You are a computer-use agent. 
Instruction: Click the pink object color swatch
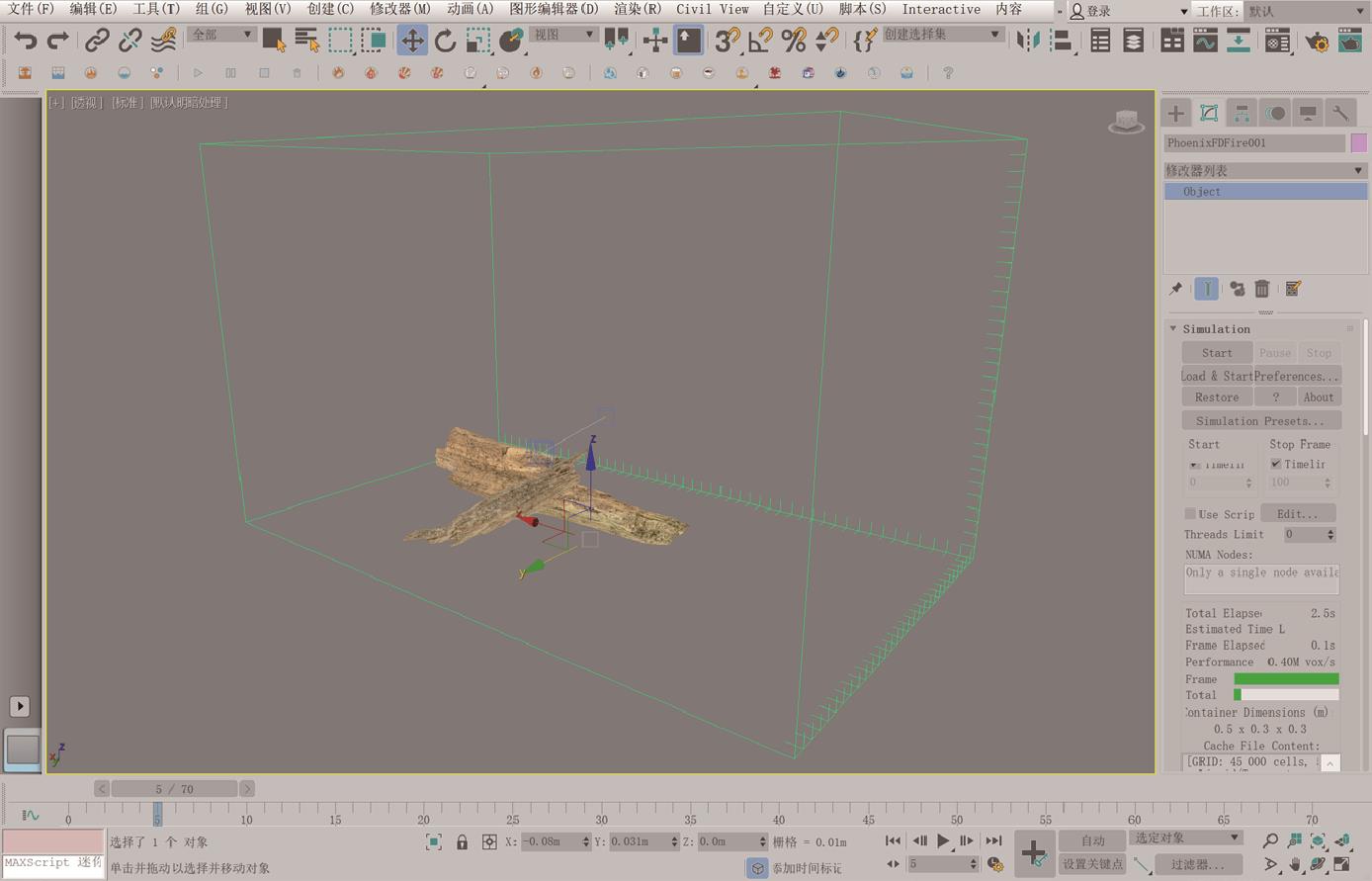coord(1359,143)
